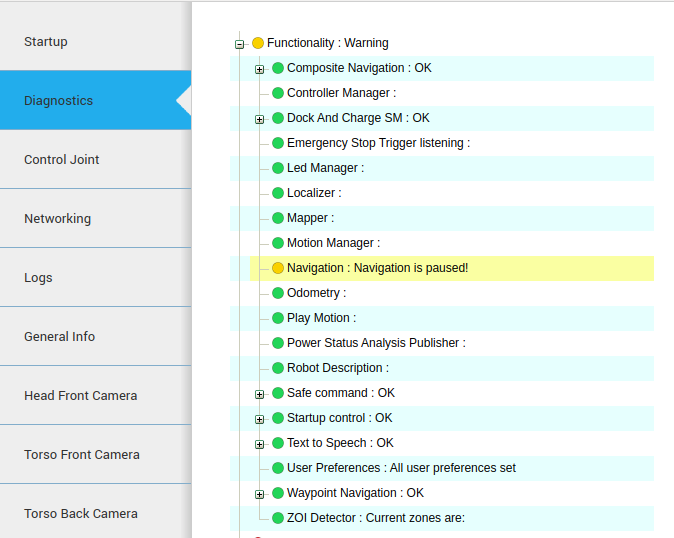Viewport: 674px width, 538px height.
Task: Expand the Dock And Charge SM node
Action: coord(260,119)
